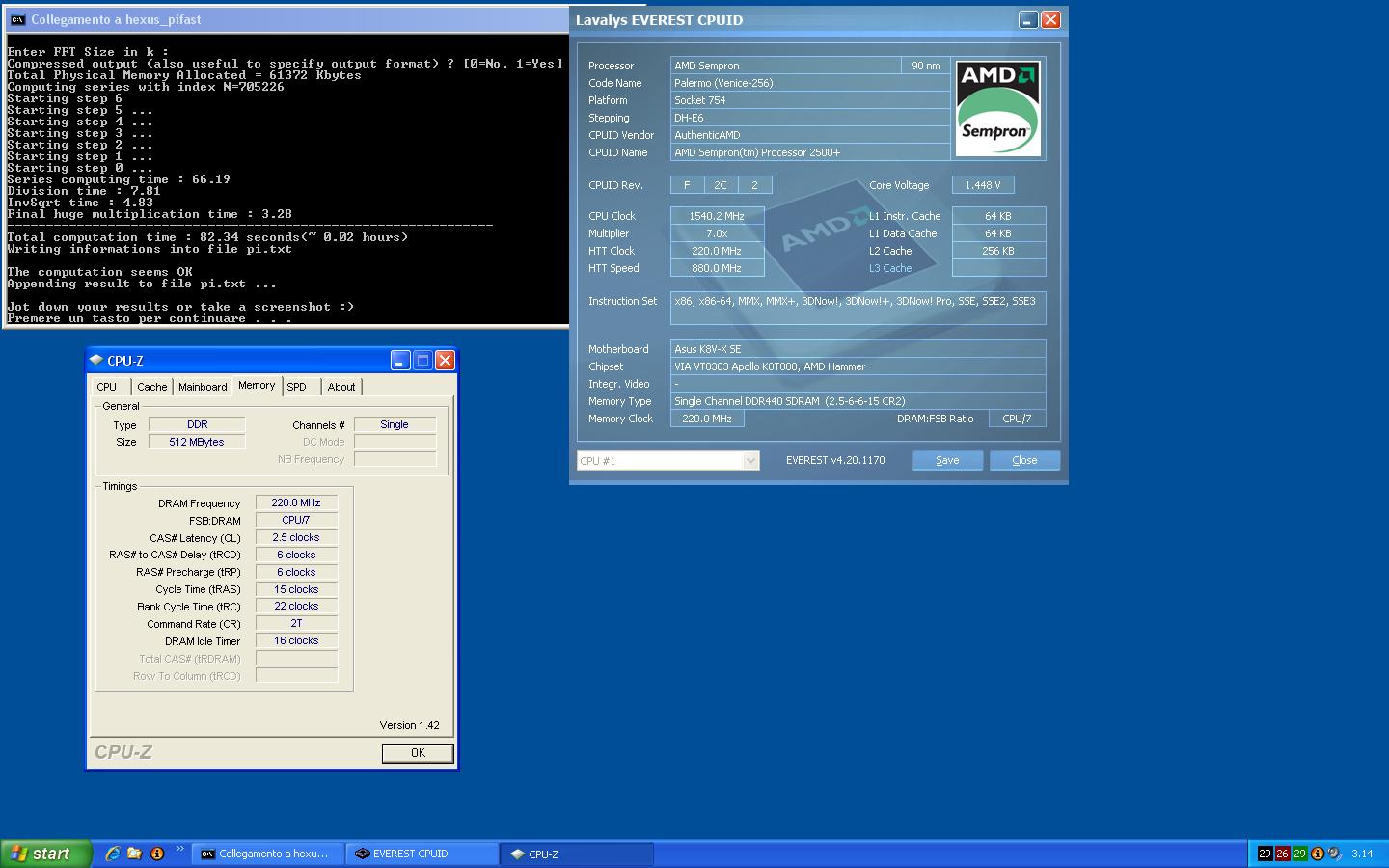Click the Bank Cycle Time 22 clocks value
1389x868 pixels.
pos(296,606)
